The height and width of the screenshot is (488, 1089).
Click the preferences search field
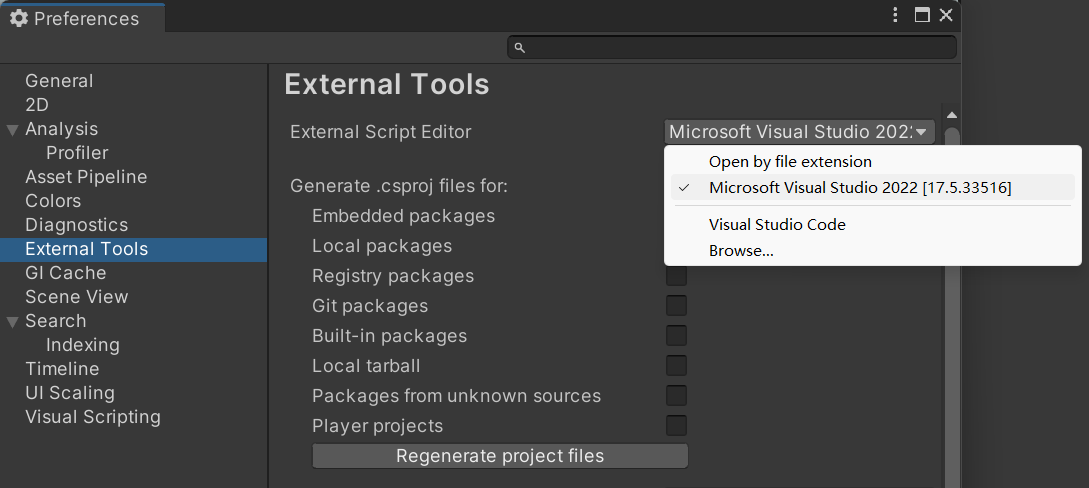pyautogui.click(x=740, y=48)
